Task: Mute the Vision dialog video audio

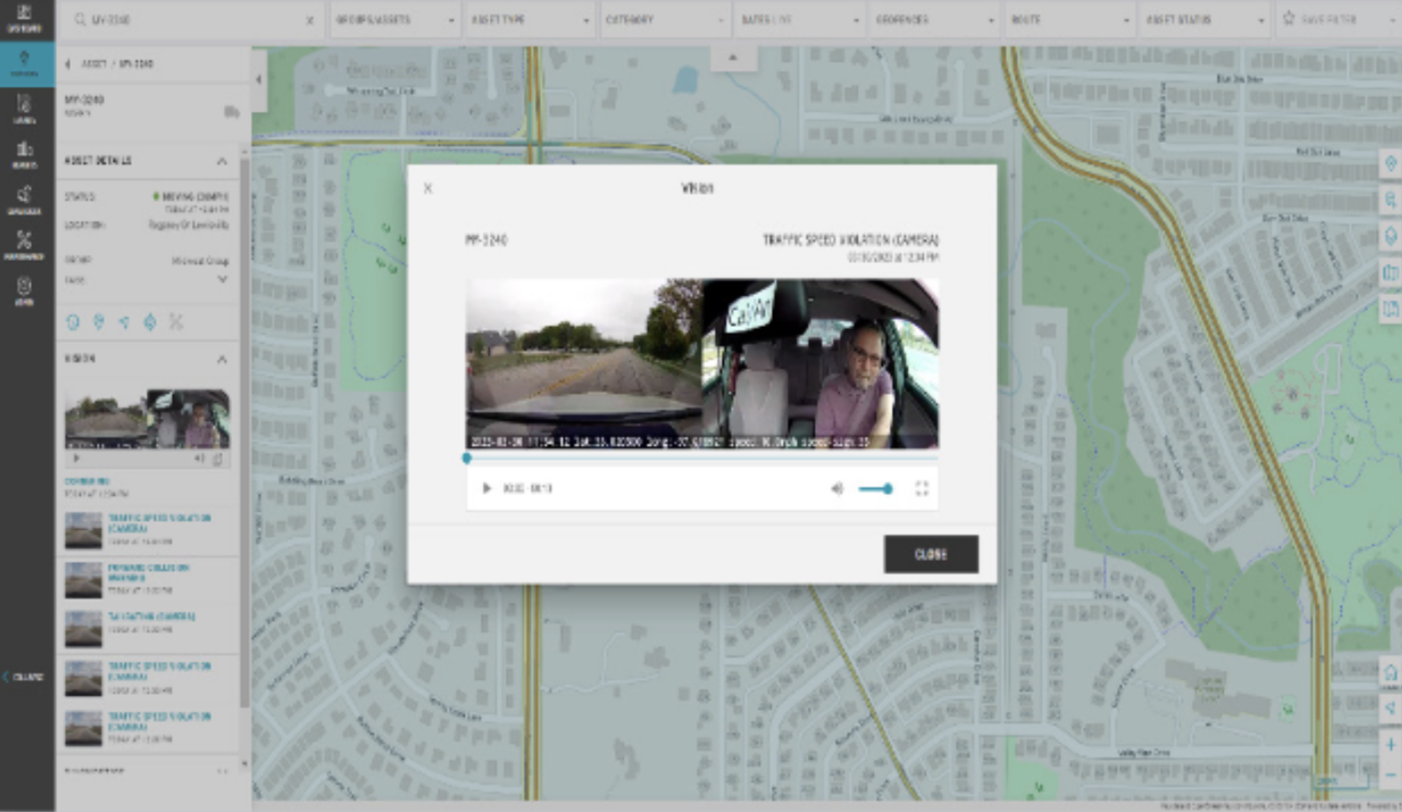Action: [837, 489]
